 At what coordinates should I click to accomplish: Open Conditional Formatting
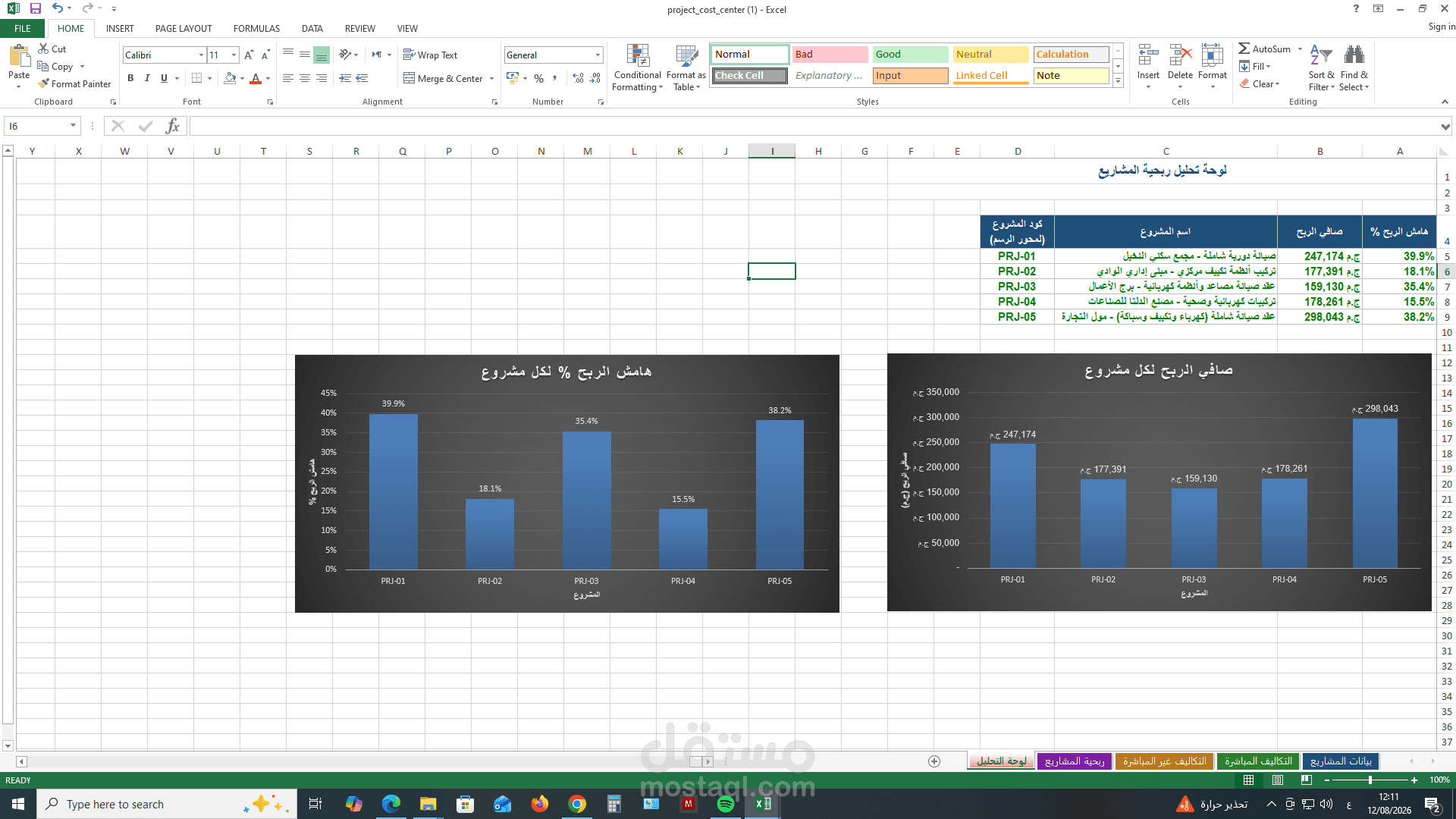pyautogui.click(x=638, y=67)
